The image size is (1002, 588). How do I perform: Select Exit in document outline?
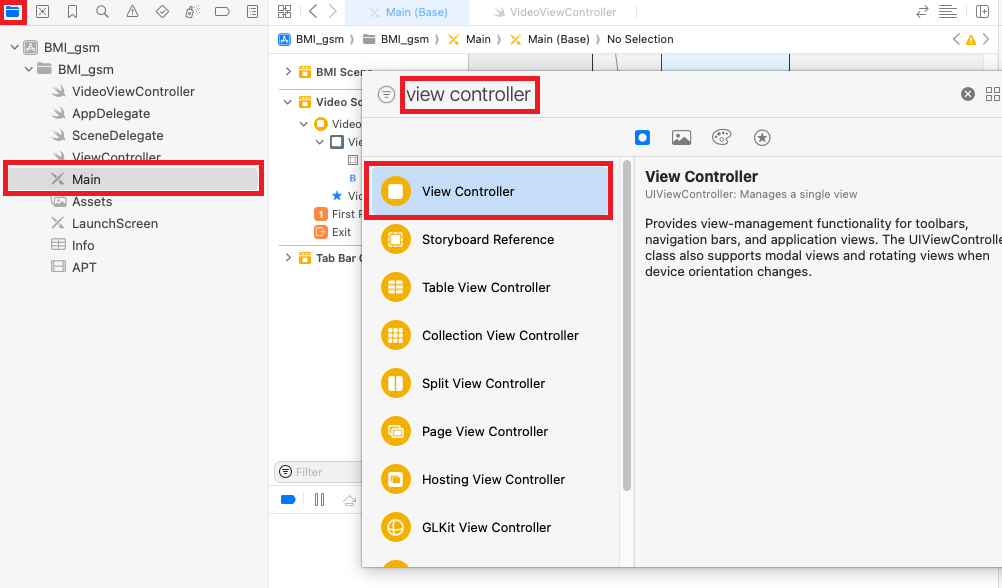[x=333, y=232]
